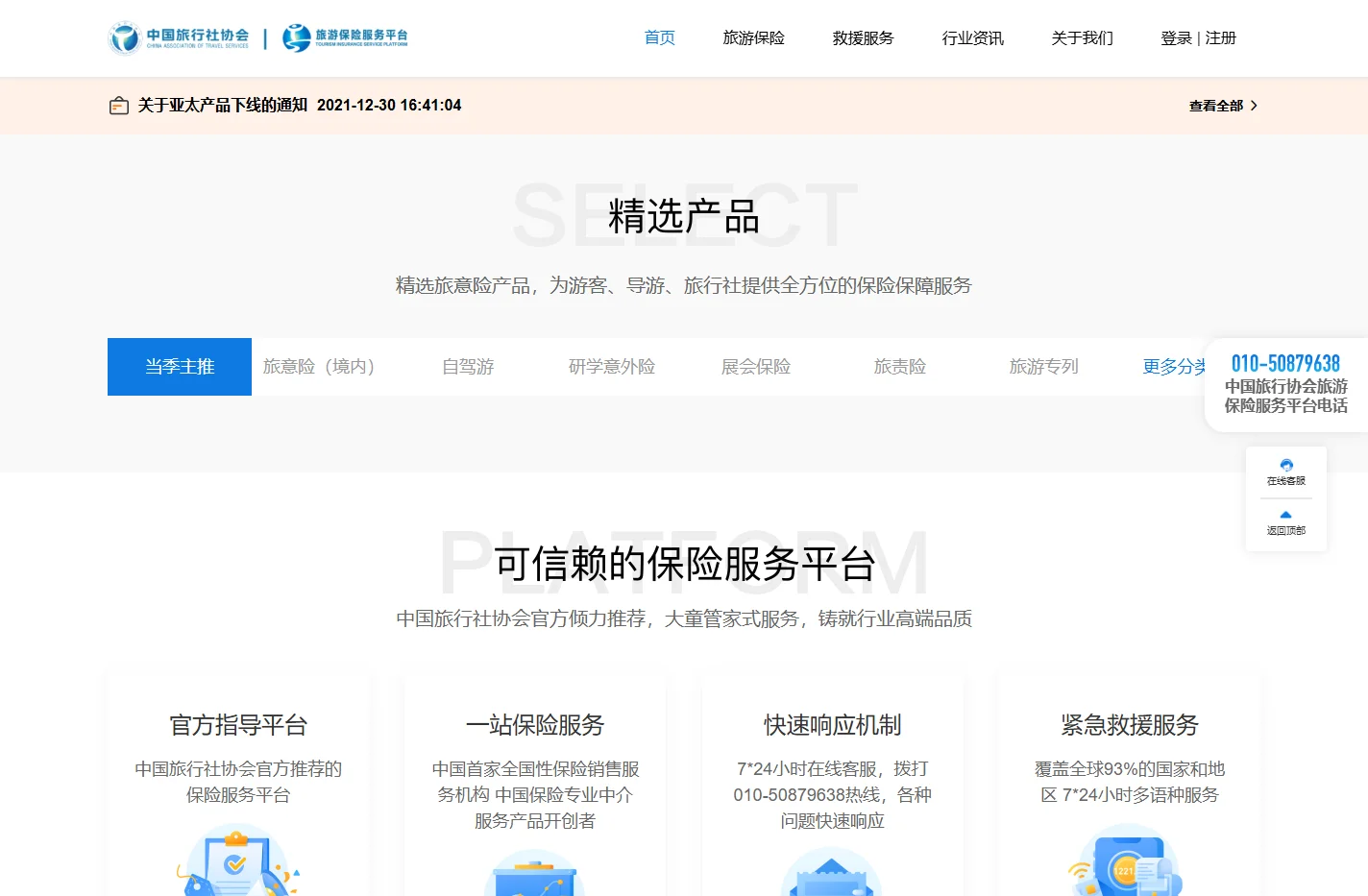Select the 自驾游 tab
This screenshot has width=1368, height=896.
coord(468,367)
